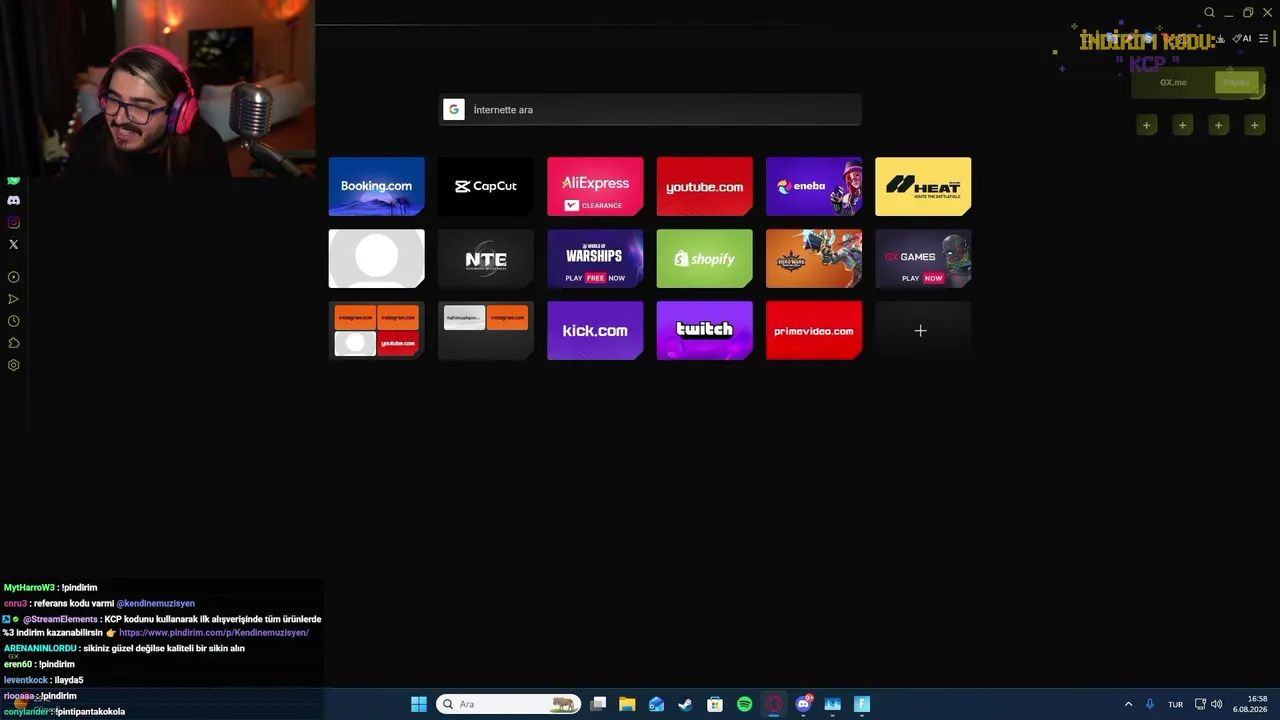Viewport: 1280px width, 720px height.
Task: Launch Steam from the taskbar
Action: click(x=685, y=704)
